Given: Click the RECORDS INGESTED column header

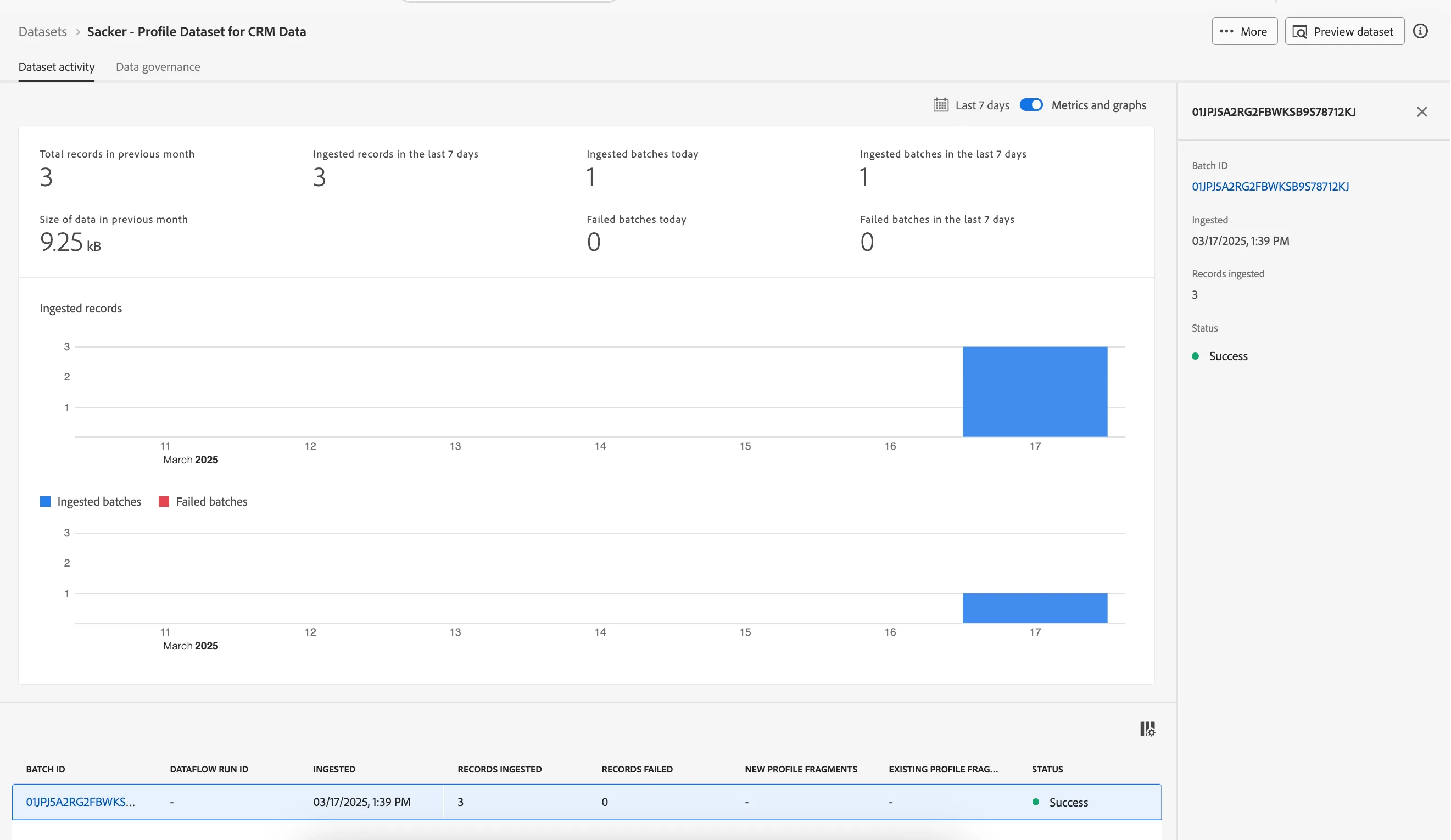Looking at the screenshot, I should pyautogui.click(x=499, y=769).
